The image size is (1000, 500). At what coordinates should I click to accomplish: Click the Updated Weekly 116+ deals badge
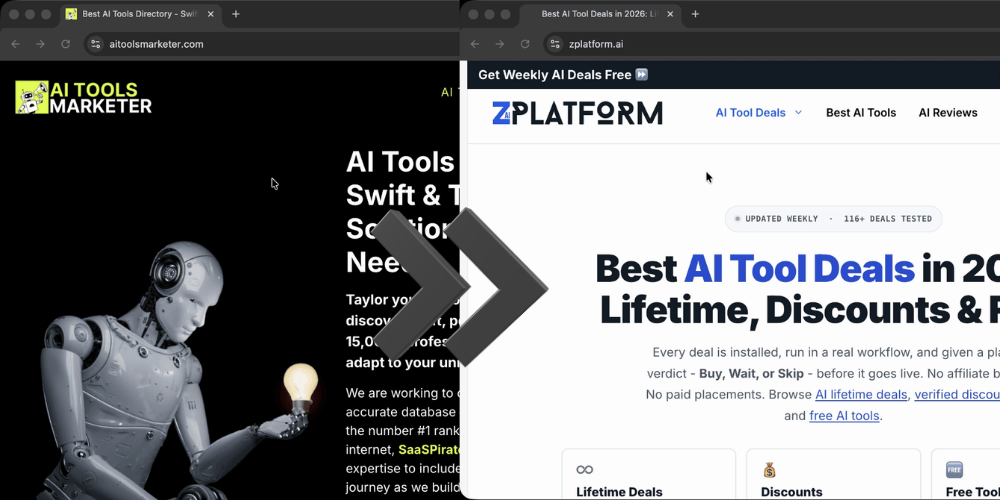coord(834,219)
